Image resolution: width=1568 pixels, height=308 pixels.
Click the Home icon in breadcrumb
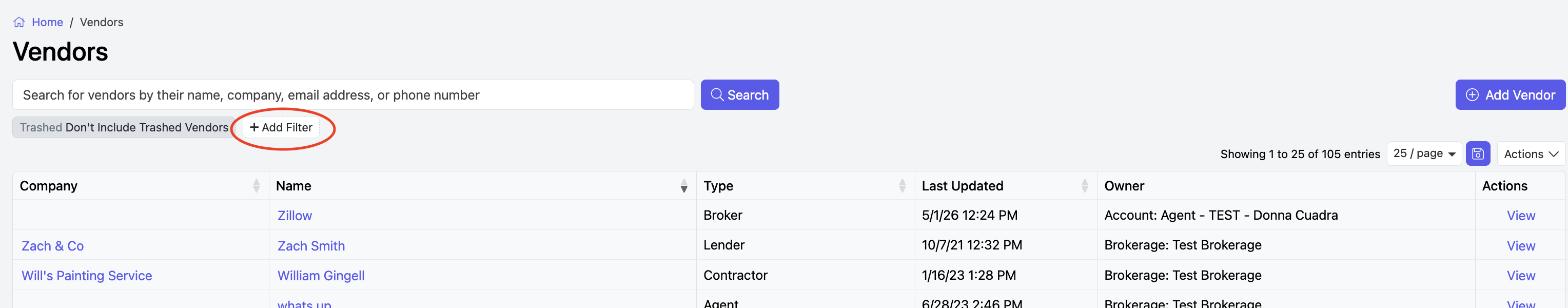coord(19,23)
